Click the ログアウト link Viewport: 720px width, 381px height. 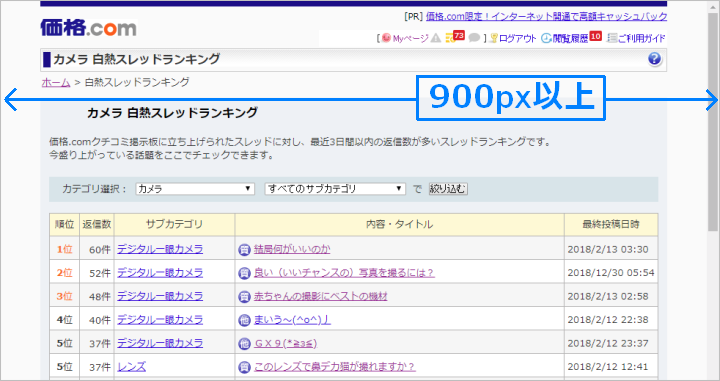[518, 39]
